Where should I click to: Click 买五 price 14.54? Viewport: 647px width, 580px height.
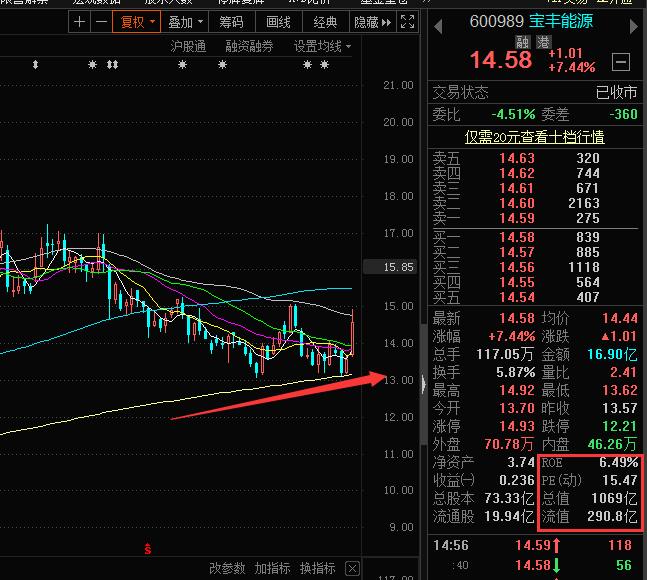pos(517,297)
